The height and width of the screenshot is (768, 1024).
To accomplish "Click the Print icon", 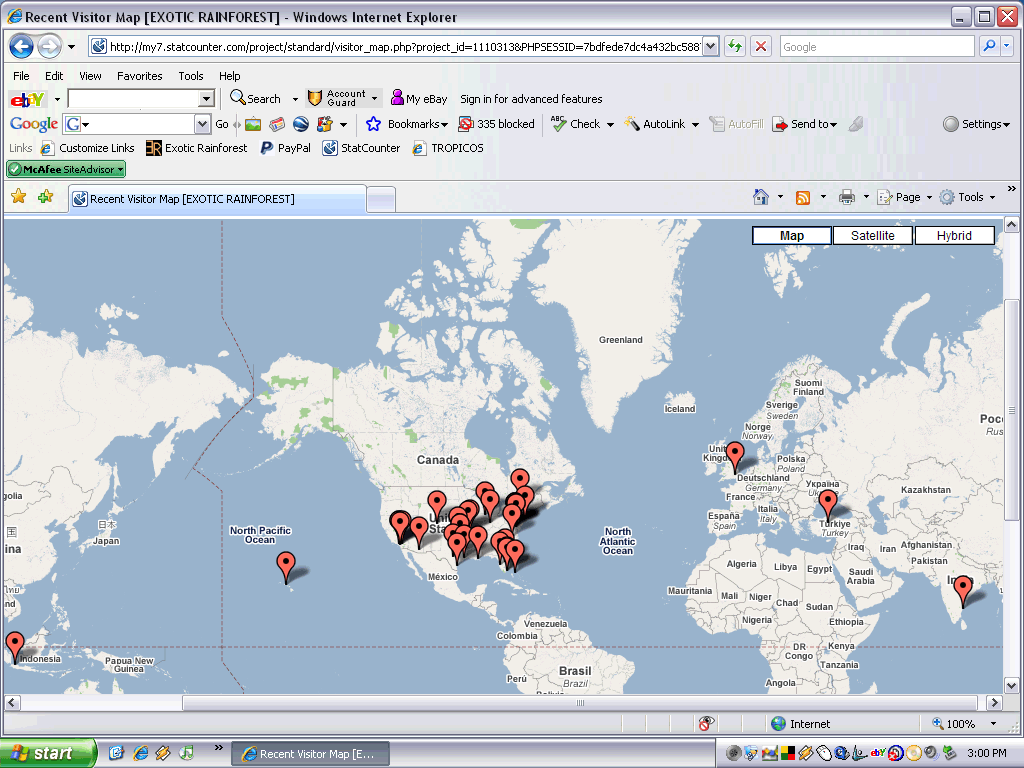I will tap(846, 197).
